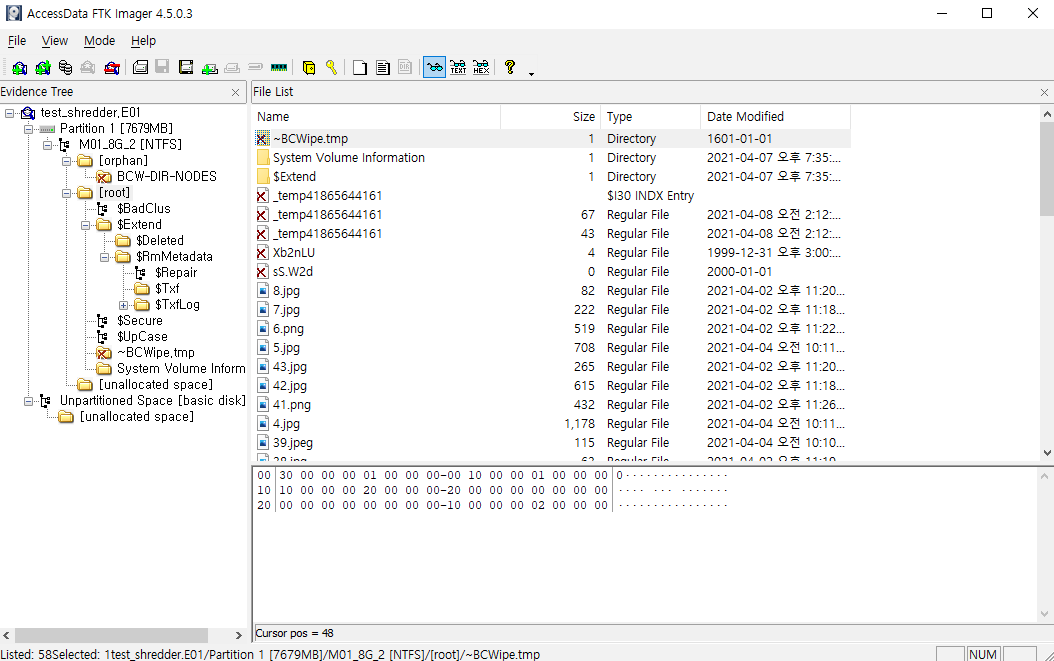Screen dimensions: 1054x661
Task: Click Capture Memory toolbar icon
Action: click(x=278, y=67)
